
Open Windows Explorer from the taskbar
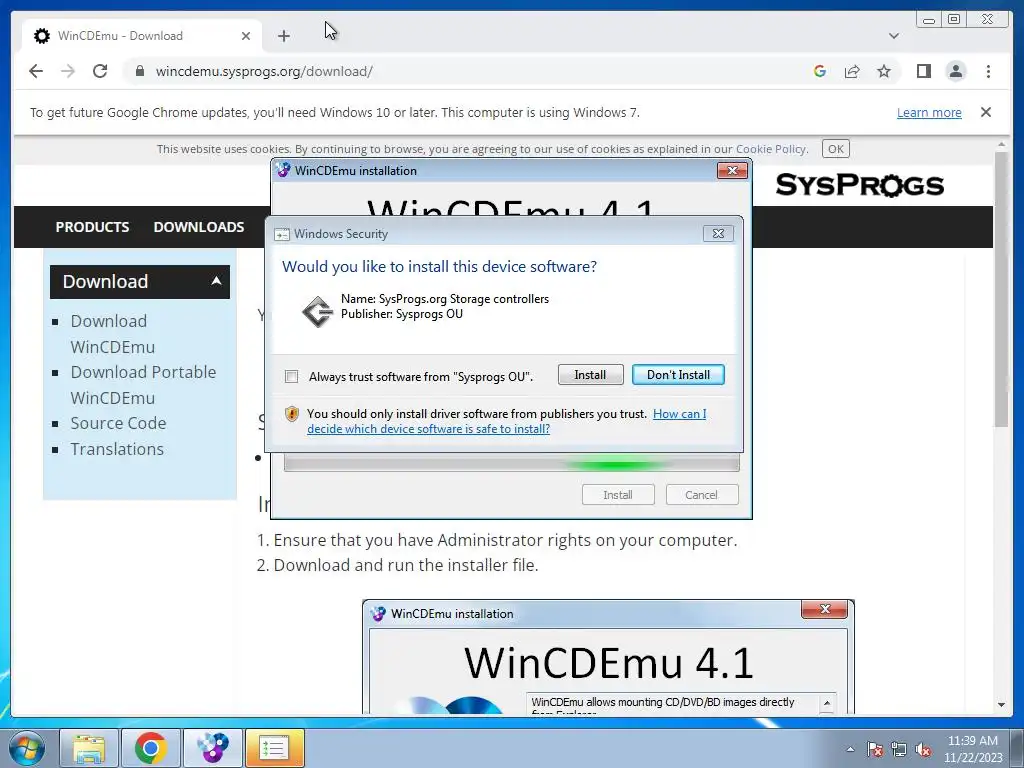(x=89, y=748)
